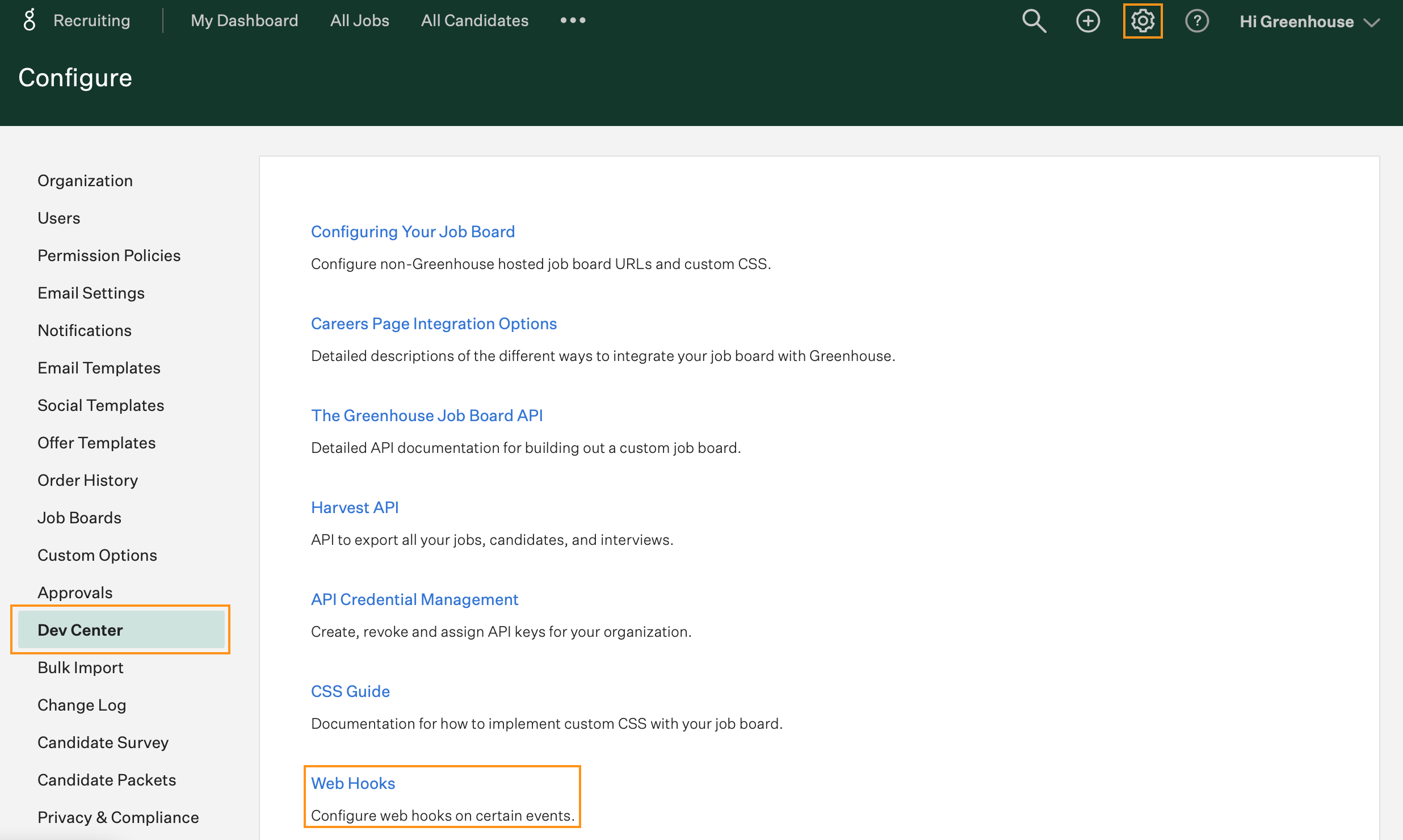This screenshot has width=1403, height=840.
Task: Open the help question mark icon
Action: [1196, 21]
